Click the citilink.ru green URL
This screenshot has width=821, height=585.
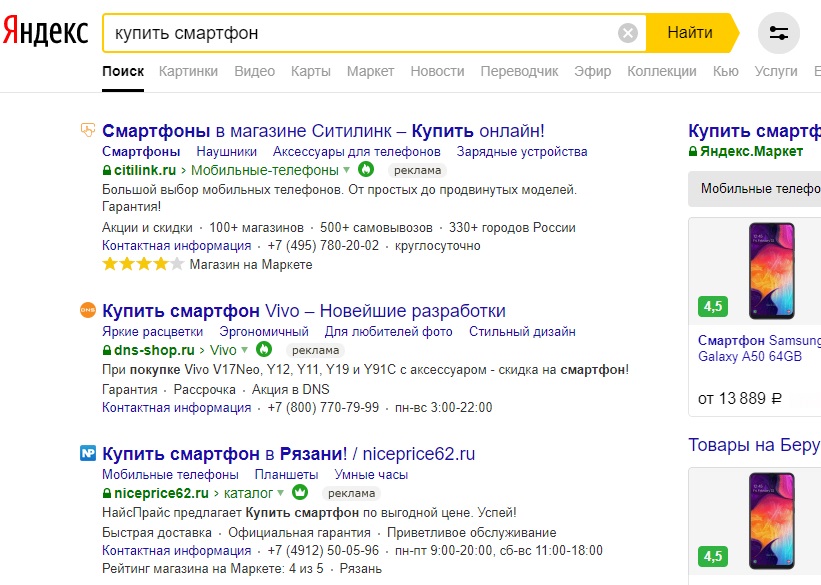pyautogui.click(x=145, y=170)
